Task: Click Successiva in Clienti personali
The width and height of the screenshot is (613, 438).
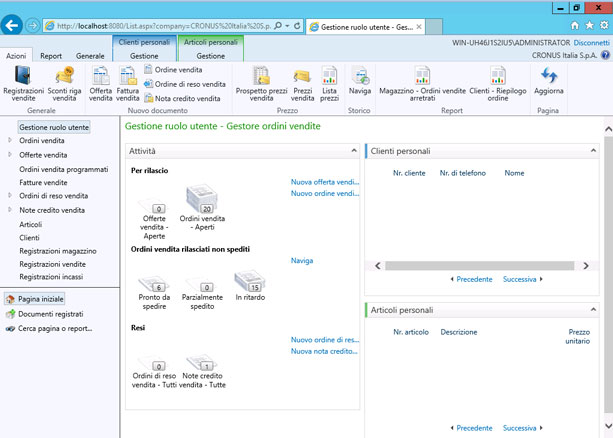Action: point(522,279)
